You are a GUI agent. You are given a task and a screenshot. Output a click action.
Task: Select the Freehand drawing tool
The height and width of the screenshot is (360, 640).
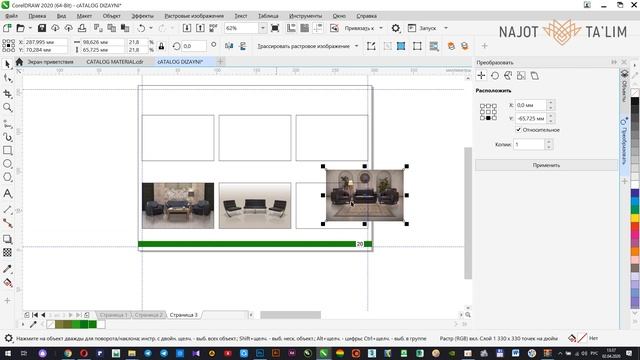pos(7,123)
